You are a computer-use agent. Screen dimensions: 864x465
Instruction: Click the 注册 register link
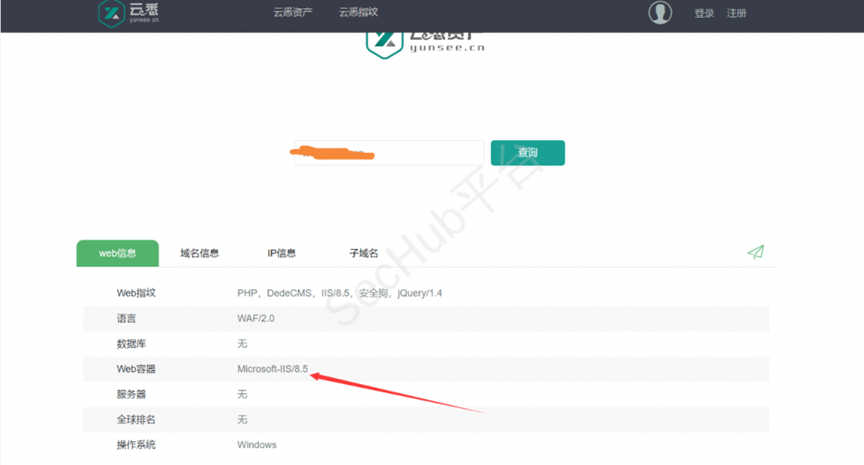[736, 14]
